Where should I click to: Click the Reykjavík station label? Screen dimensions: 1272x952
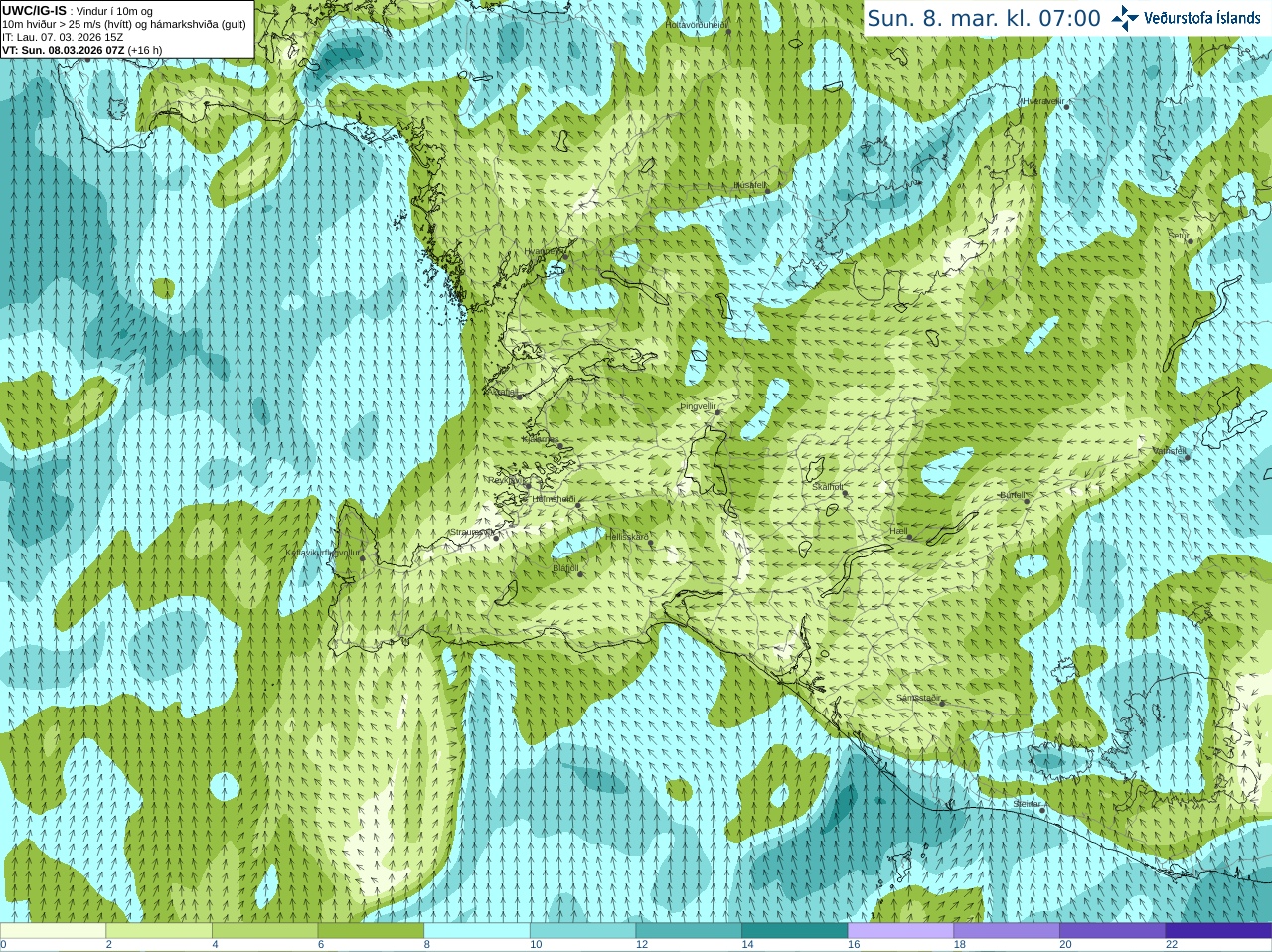[x=509, y=480]
